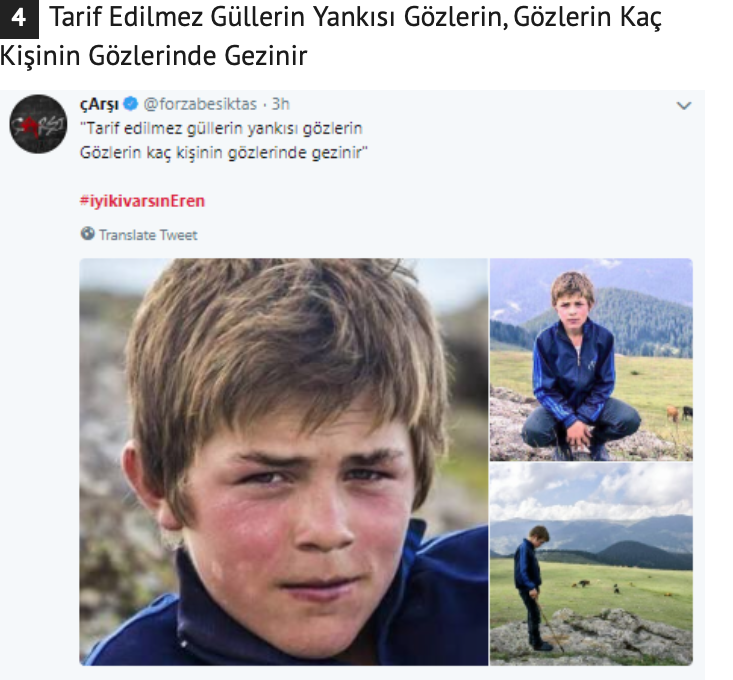
Task: Open the photo of boy crouching on rock
Action: click(591, 359)
